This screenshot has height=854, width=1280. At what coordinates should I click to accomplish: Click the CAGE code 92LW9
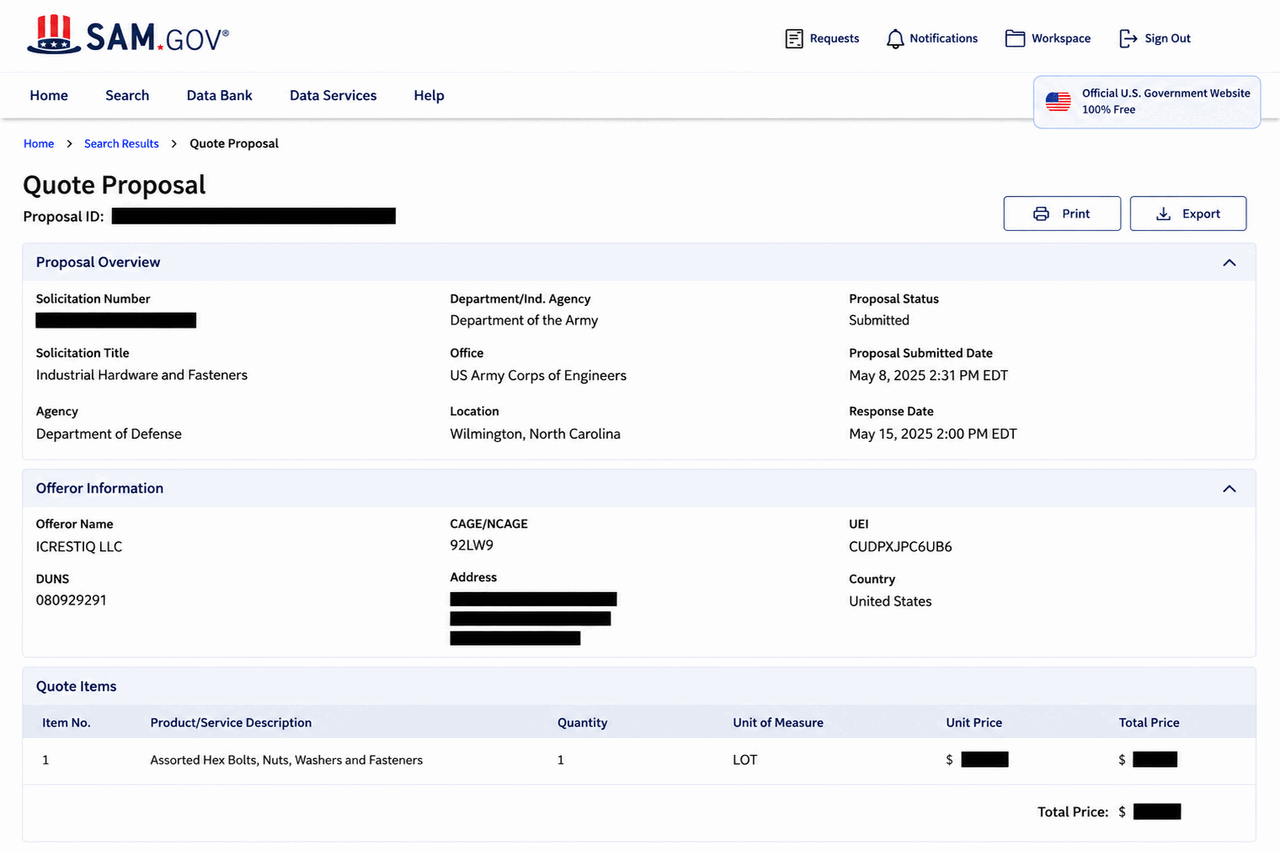[x=472, y=545]
